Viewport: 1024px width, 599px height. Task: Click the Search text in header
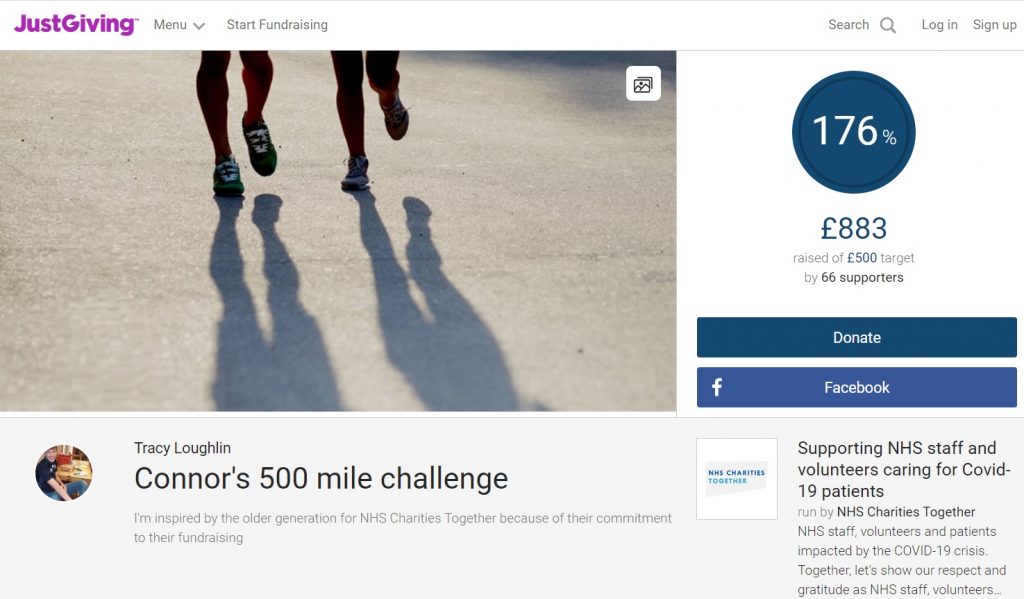coord(848,25)
